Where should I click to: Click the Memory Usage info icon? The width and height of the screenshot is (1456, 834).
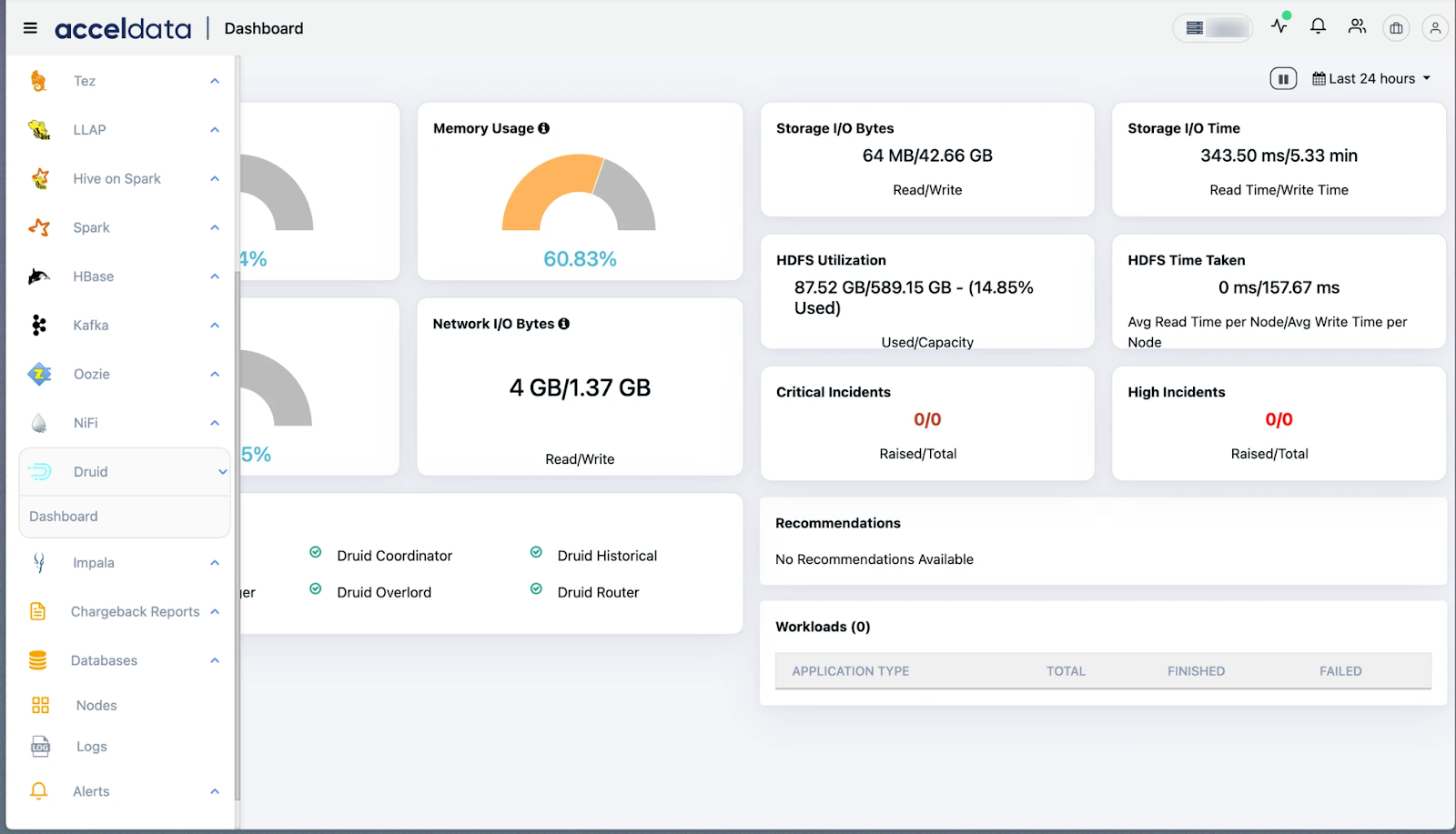tap(544, 128)
